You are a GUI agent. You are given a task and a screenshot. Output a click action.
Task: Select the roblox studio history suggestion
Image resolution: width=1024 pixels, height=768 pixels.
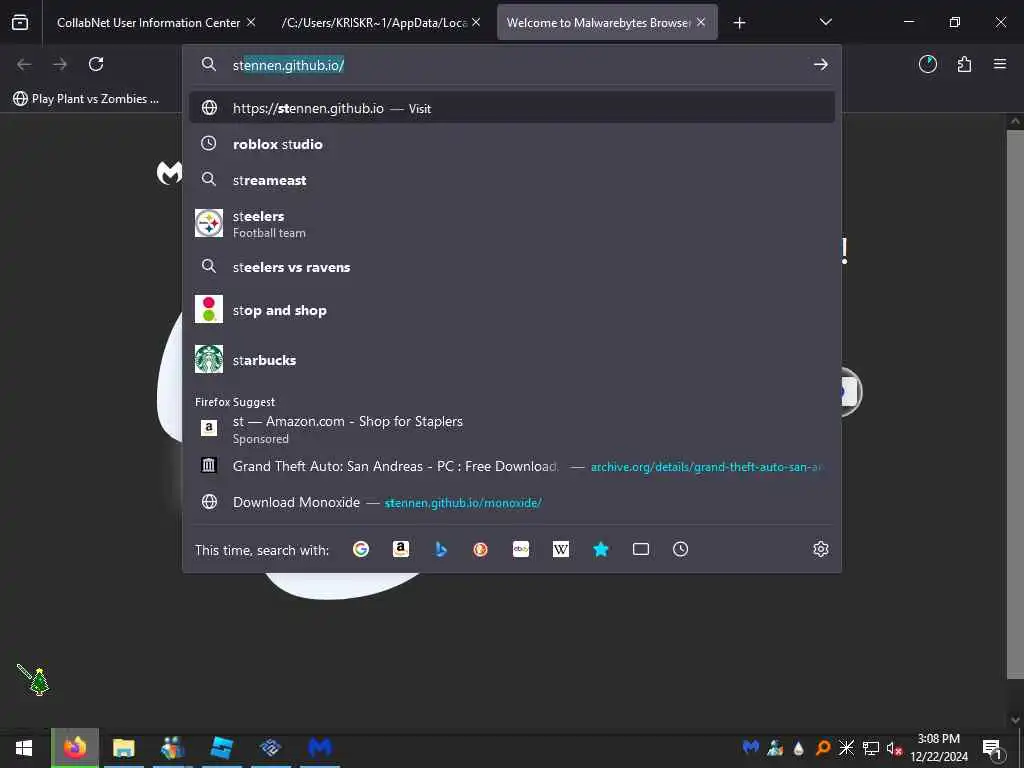[x=512, y=144]
